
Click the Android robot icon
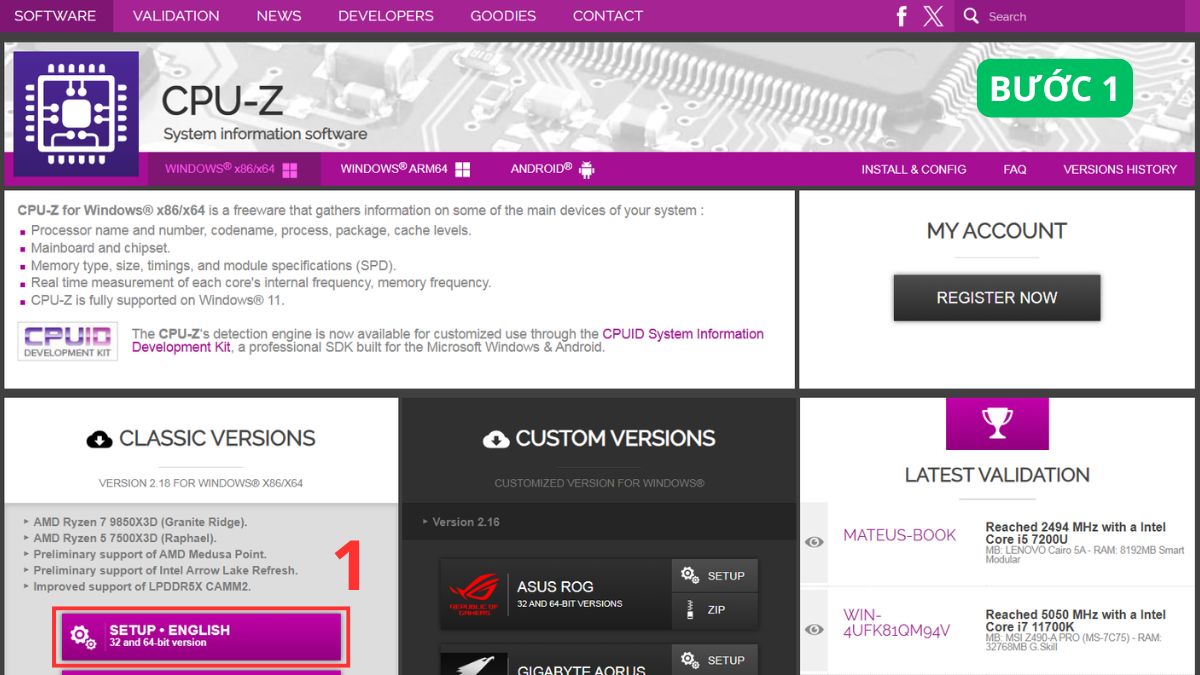pos(586,170)
